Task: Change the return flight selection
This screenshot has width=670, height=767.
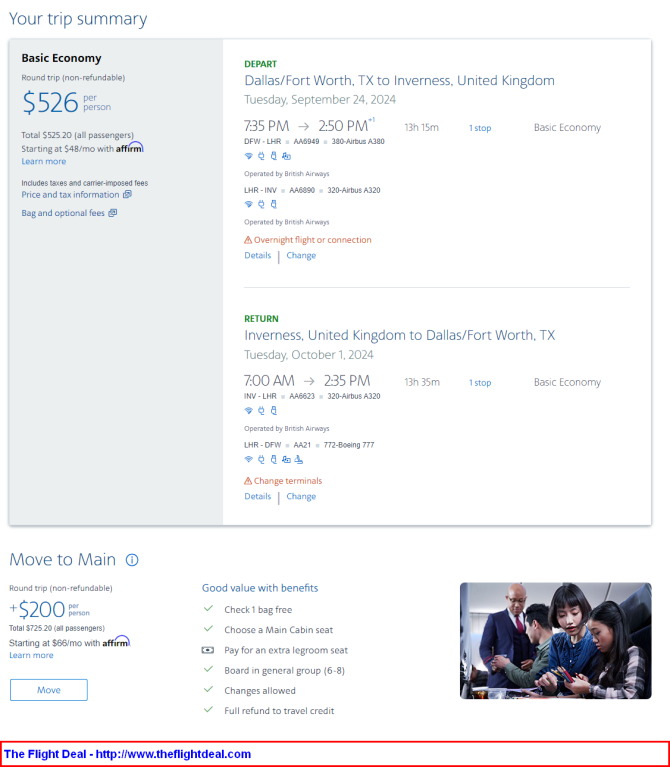Action: pyautogui.click(x=301, y=496)
